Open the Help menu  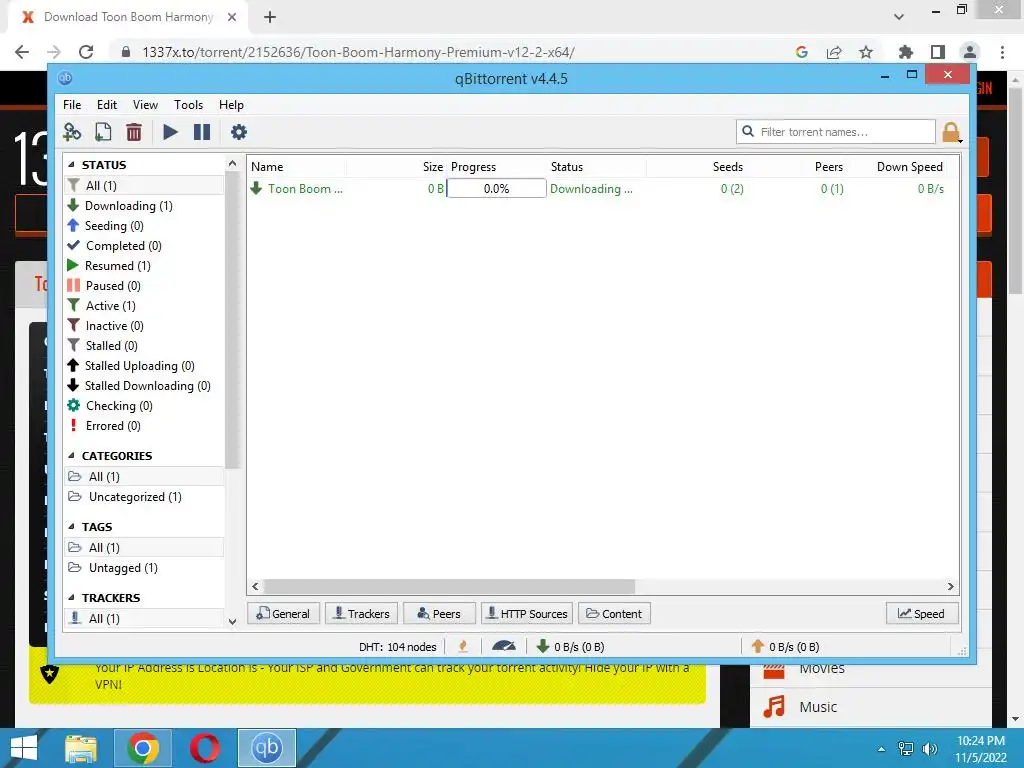point(231,104)
